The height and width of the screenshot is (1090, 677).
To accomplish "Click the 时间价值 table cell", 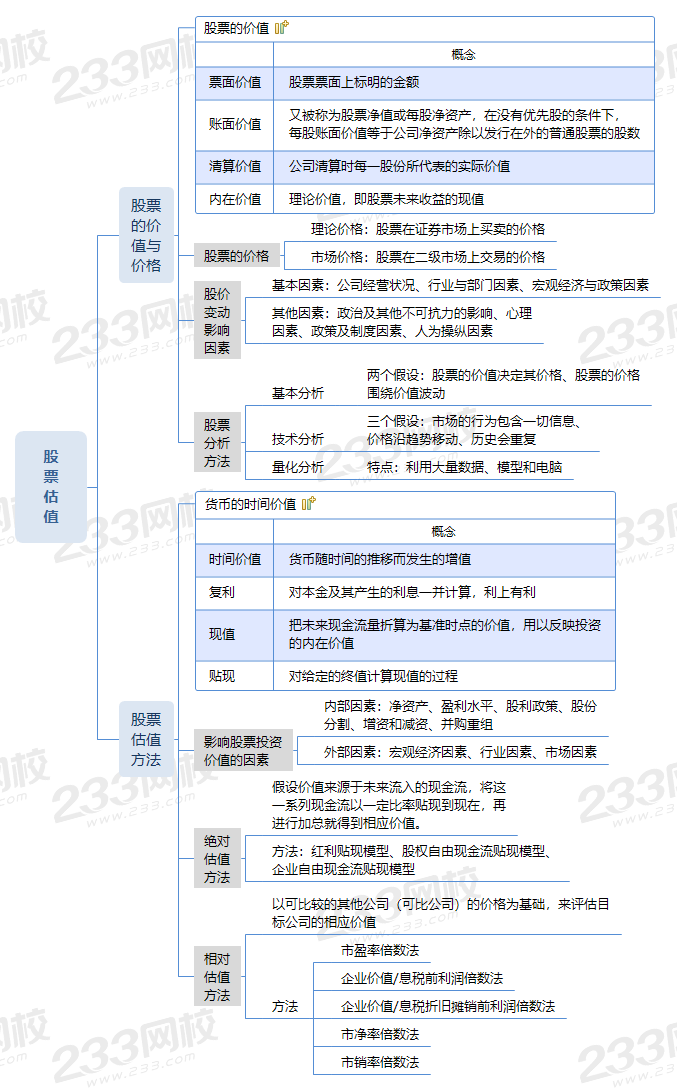I will 235,559.
